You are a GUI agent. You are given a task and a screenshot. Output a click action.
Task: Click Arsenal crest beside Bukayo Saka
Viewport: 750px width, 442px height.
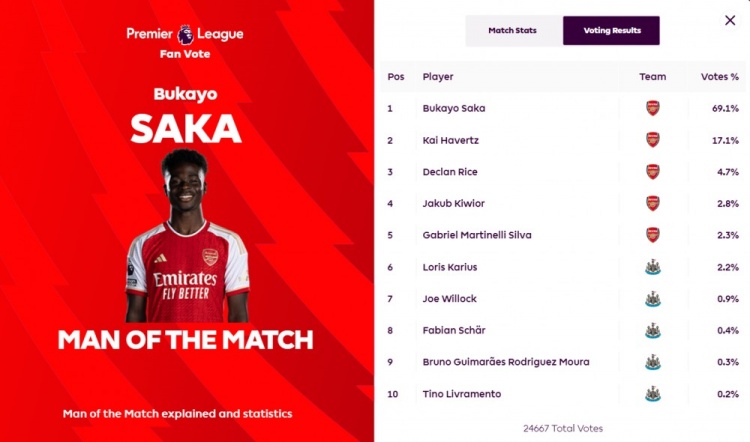coord(652,108)
